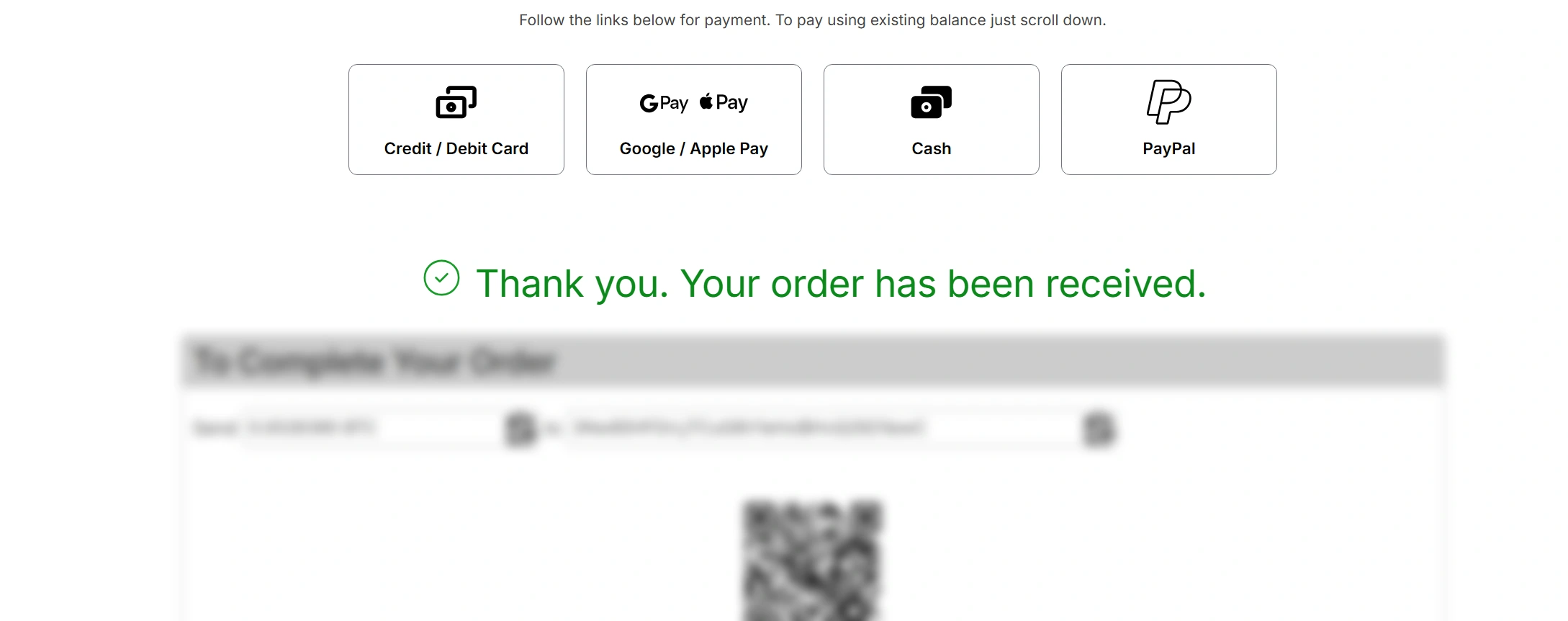
Task: Choose the Google / Apple Pay label
Action: tap(694, 148)
